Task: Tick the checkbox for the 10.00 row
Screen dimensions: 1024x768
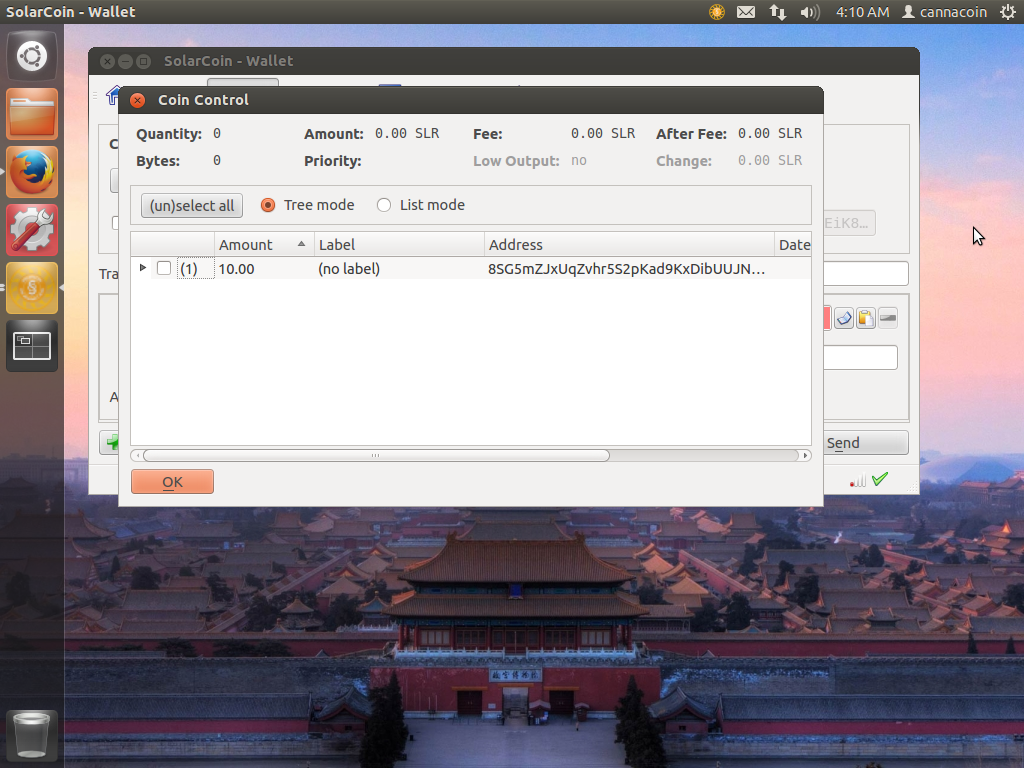Action: pos(164,268)
